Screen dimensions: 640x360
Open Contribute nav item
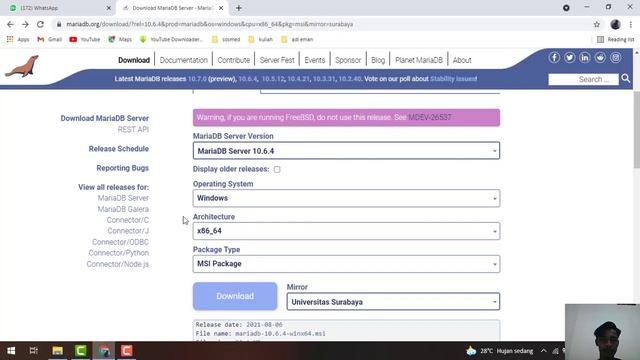tap(233, 60)
